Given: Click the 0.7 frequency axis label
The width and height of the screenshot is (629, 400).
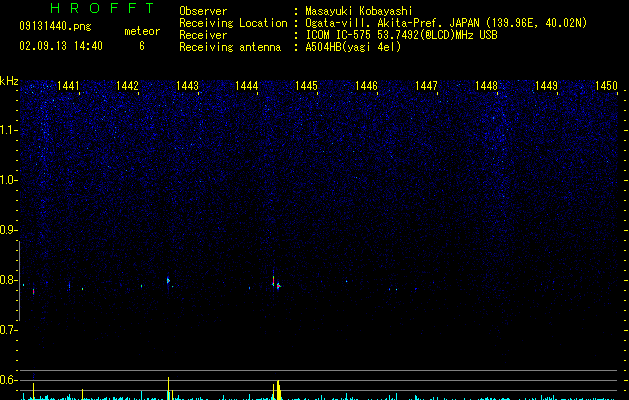Looking at the screenshot, I should click(8, 330).
